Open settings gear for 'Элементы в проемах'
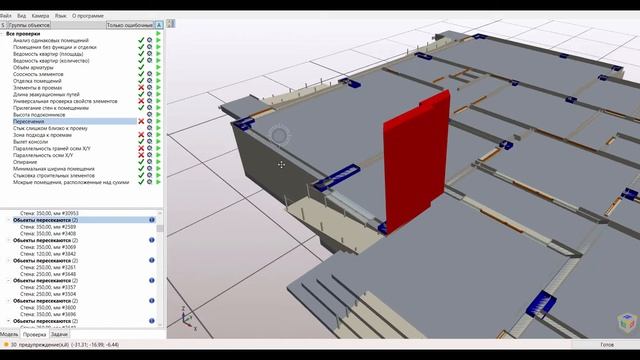 click(150, 88)
